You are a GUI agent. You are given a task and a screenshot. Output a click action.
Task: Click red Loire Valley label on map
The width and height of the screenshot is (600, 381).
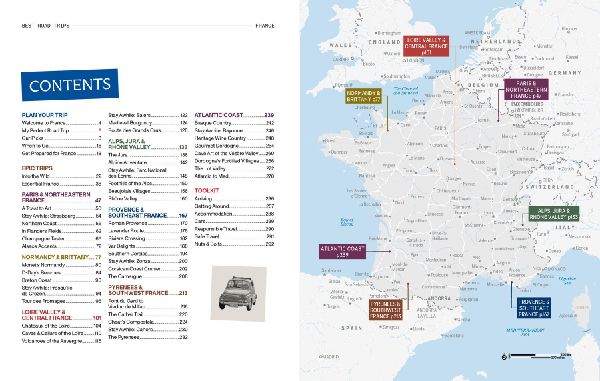pos(426,46)
